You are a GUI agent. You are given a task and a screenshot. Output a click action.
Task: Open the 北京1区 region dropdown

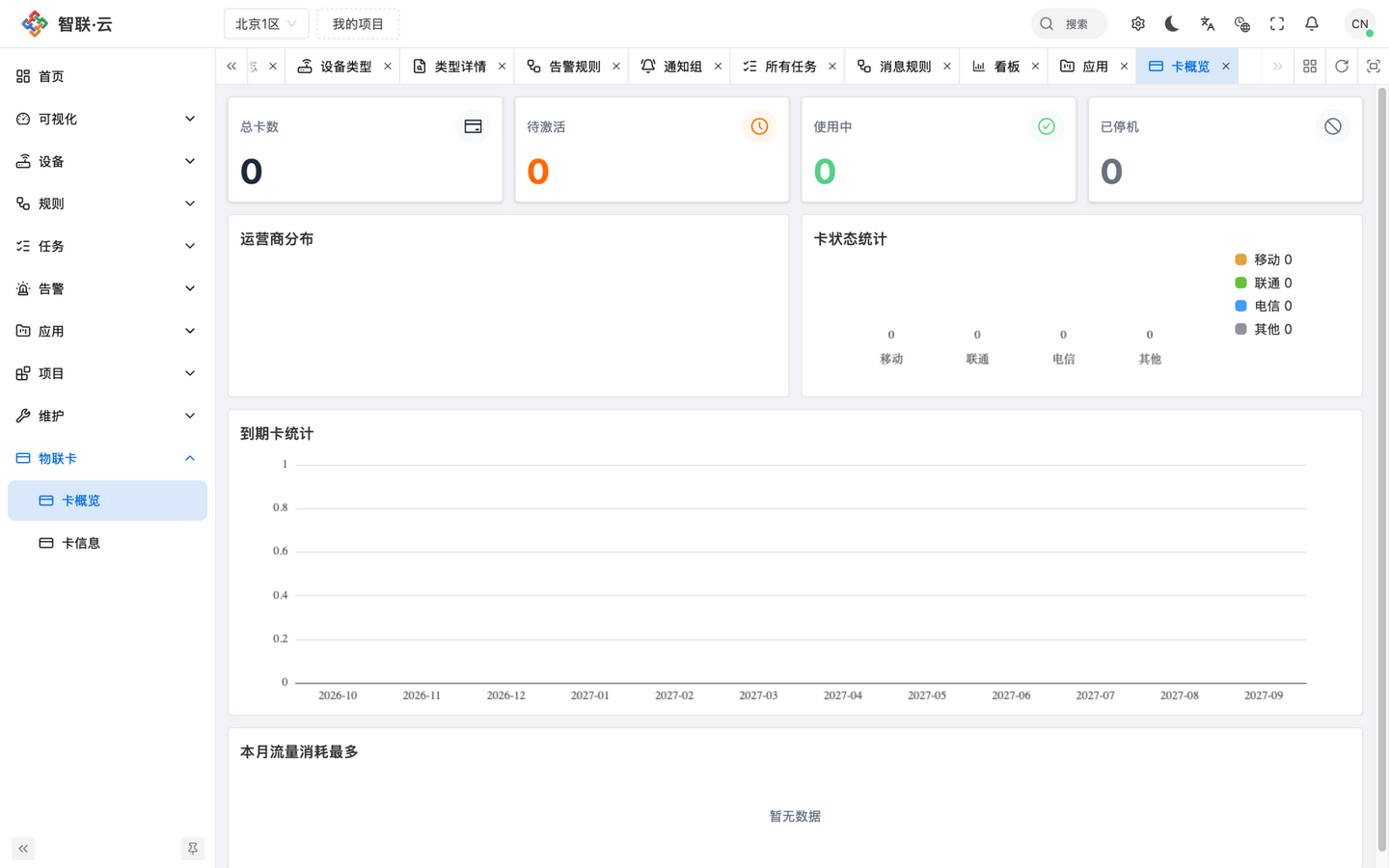pyautogui.click(x=266, y=24)
